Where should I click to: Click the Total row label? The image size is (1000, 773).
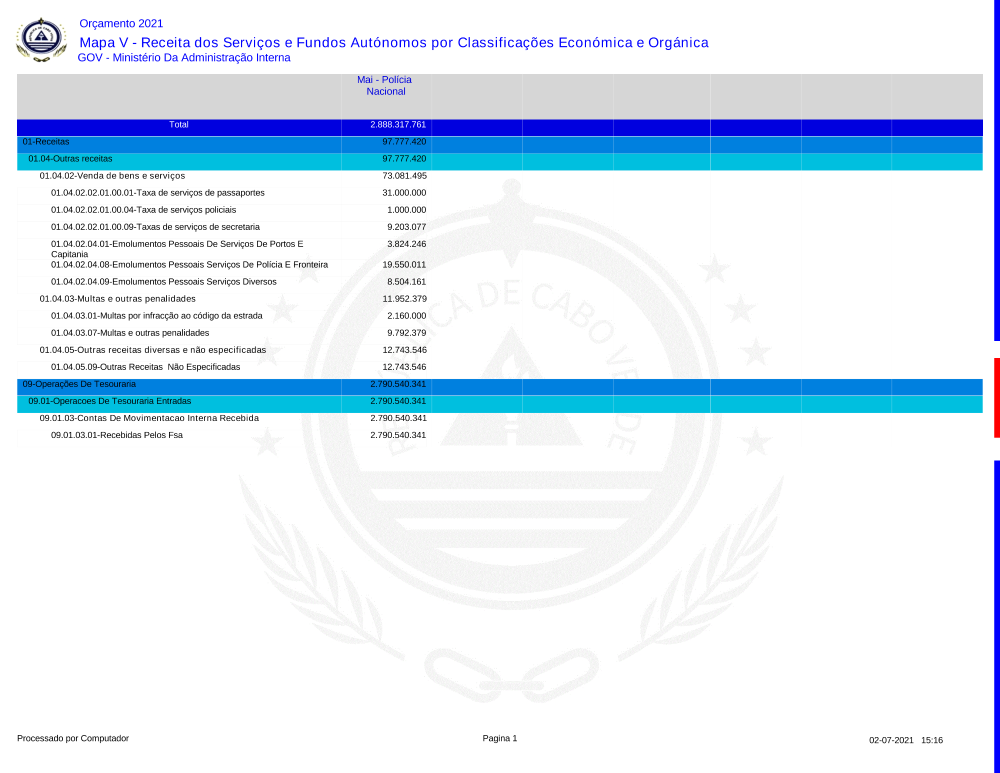tap(179, 125)
